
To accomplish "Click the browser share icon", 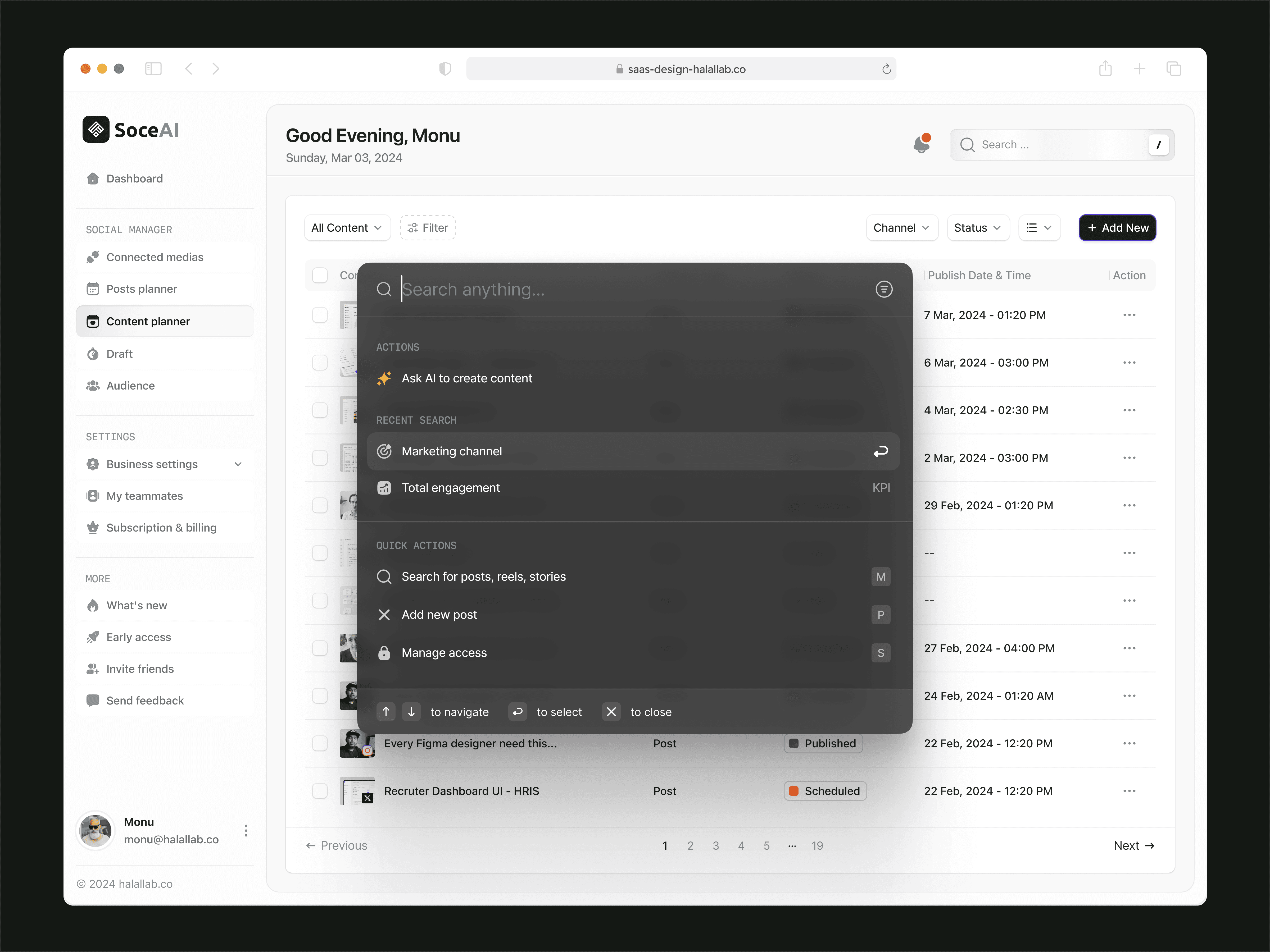I will click(1105, 69).
